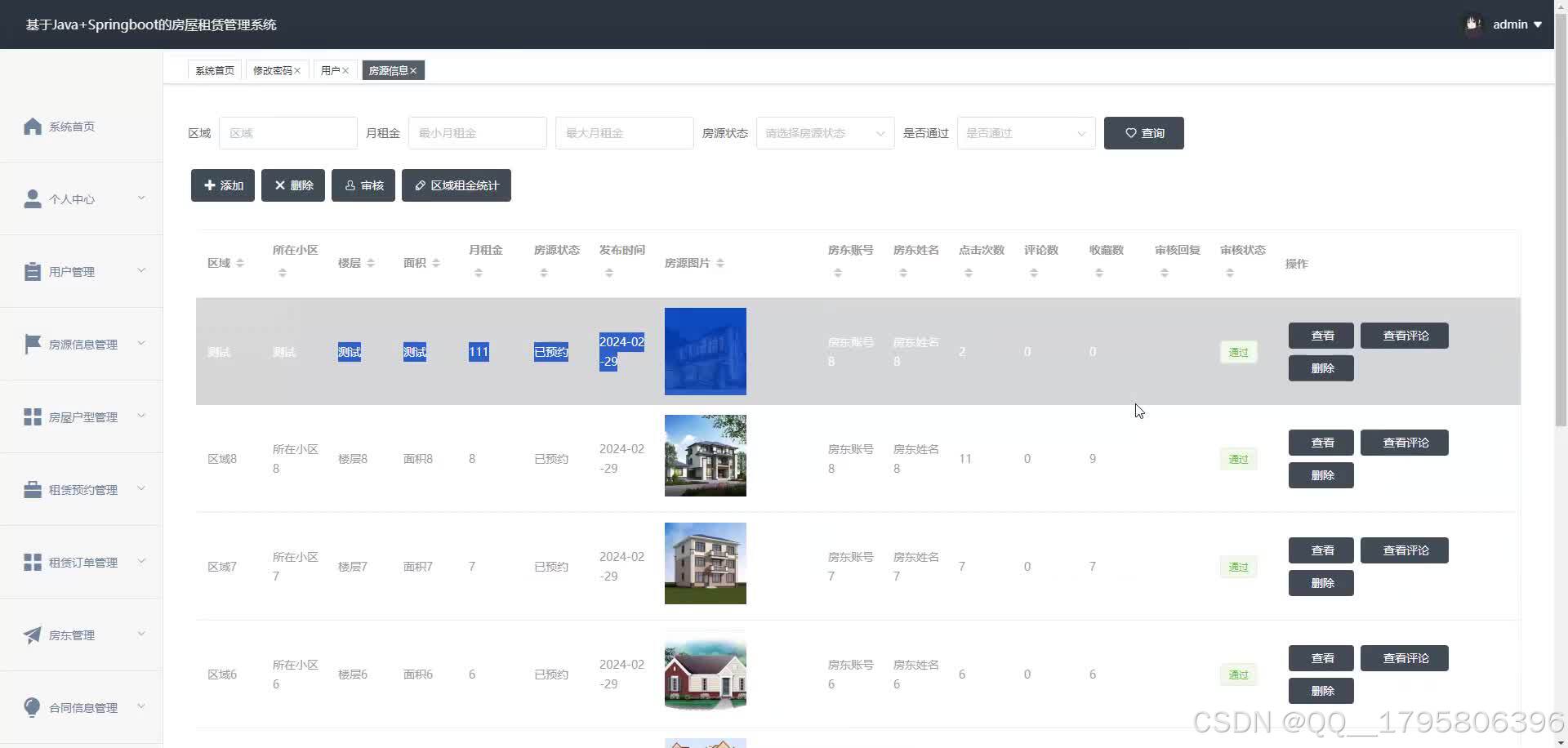Close the 用户 tab
Image resolution: width=1568 pixels, height=748 pixels.
[345, 71]
